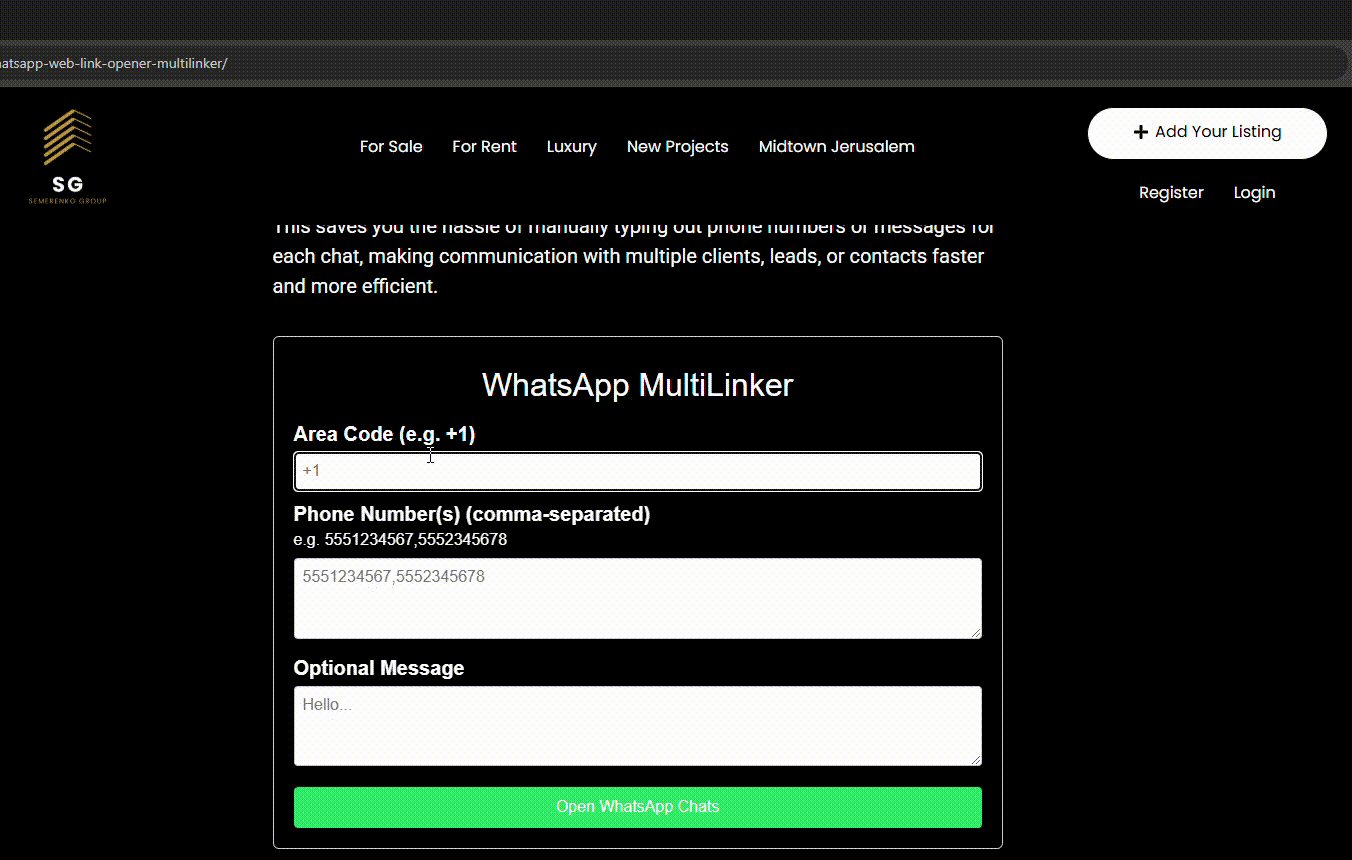1352x860 pixels.
Task: Click the Area Code (e.g. +1) label
Action: click(384, 434)
